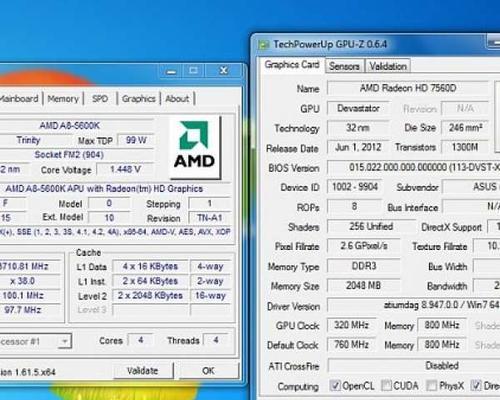The width and height of the screenshot is (500, 400).
Task: Click the Subvendor ASUS field
Action: coord(471,187)
